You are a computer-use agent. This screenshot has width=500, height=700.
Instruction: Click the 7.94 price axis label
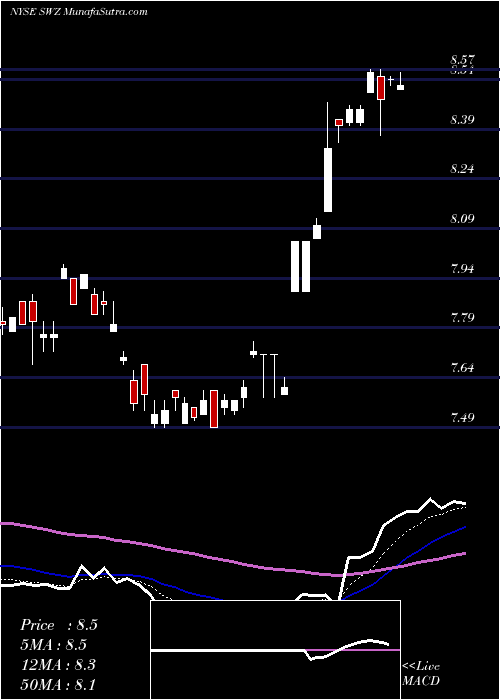point(462,268)
